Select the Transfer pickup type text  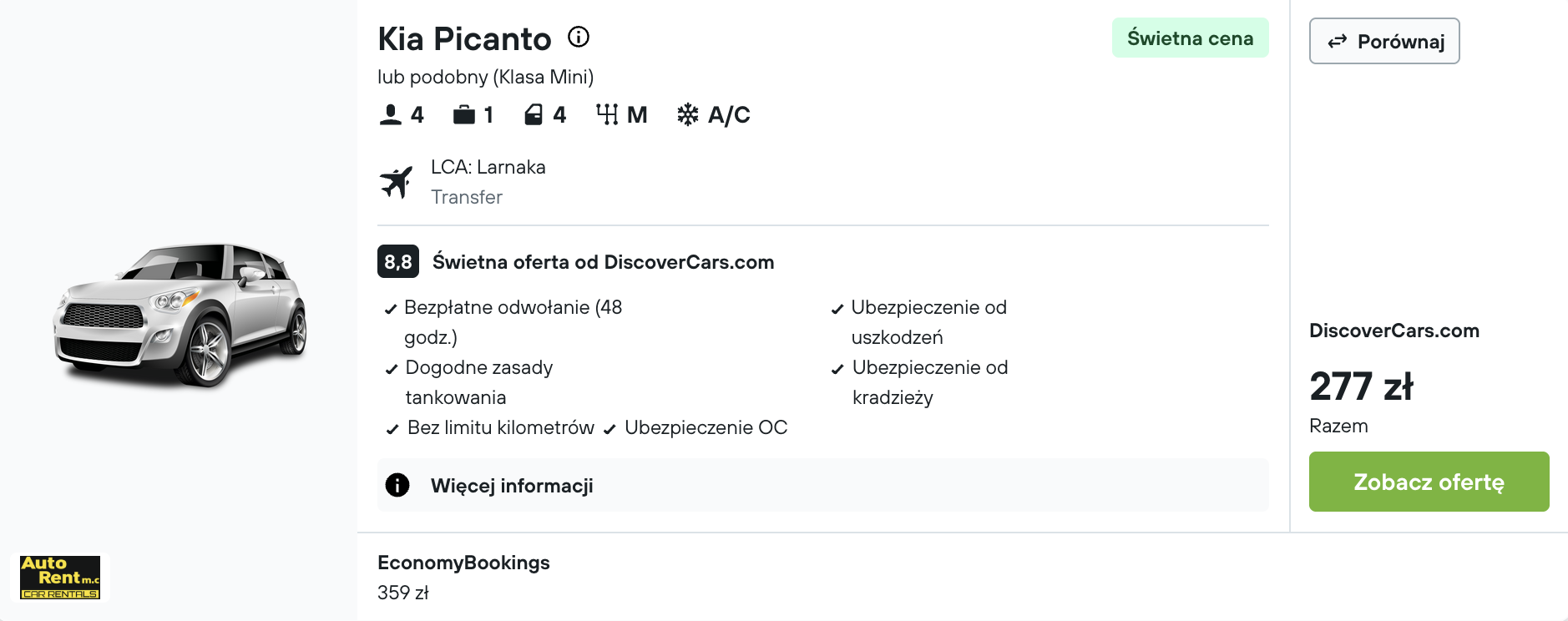tap(467, 197)
